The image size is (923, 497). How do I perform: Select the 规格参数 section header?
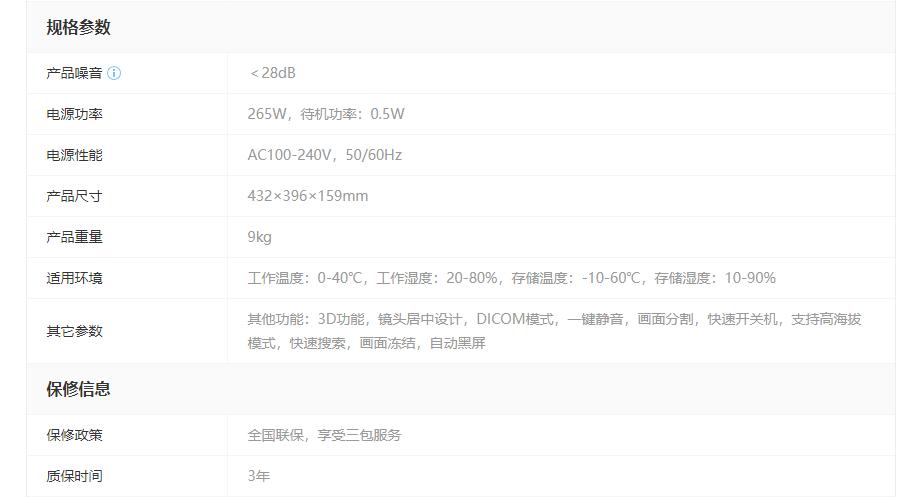coord(78,27)
